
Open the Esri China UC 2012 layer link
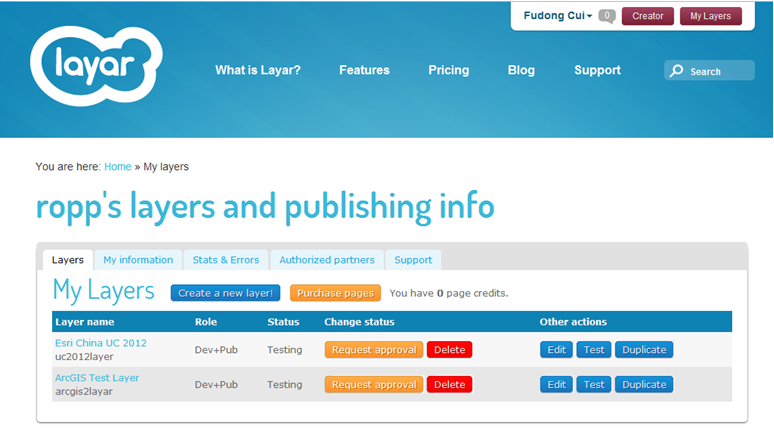click(x=101, y=343)
